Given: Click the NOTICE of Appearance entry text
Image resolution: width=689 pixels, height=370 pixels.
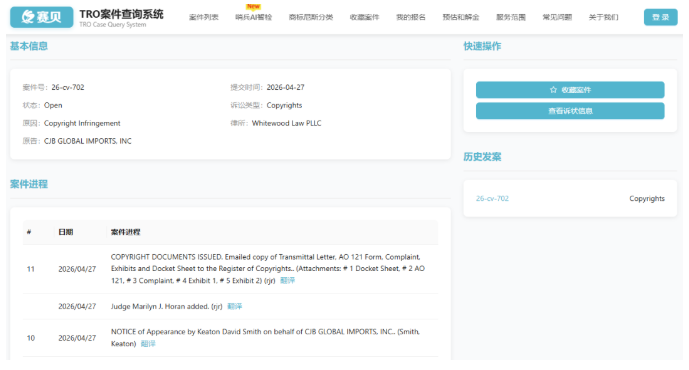Looking at the screenshot, I should point(265,337).
